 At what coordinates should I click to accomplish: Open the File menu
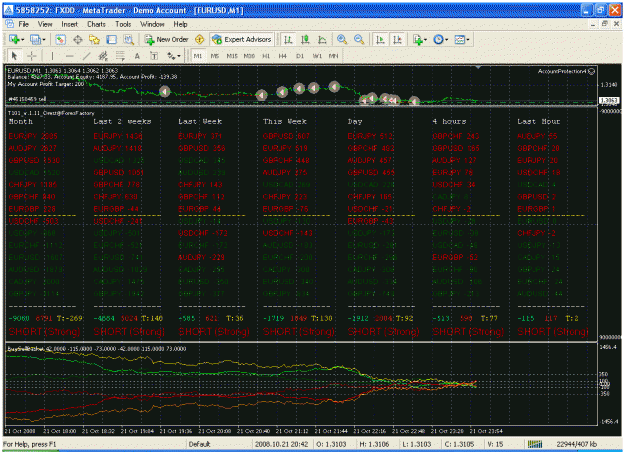click(24, 24)
